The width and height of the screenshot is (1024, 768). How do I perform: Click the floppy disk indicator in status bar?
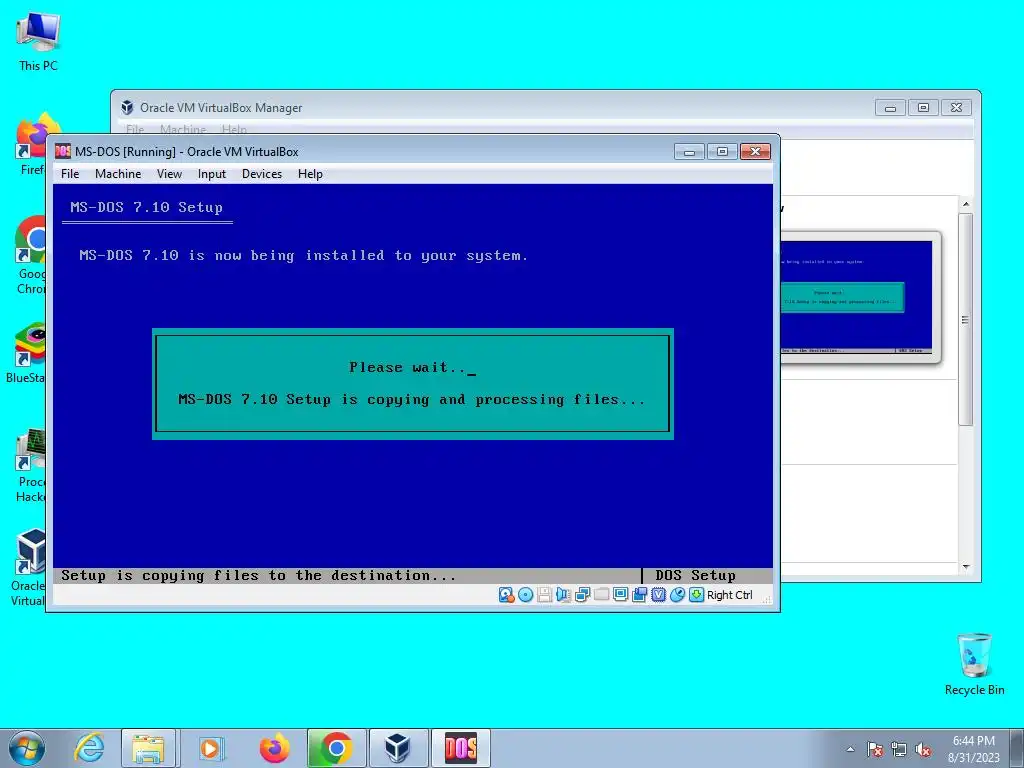coord(544,595)
